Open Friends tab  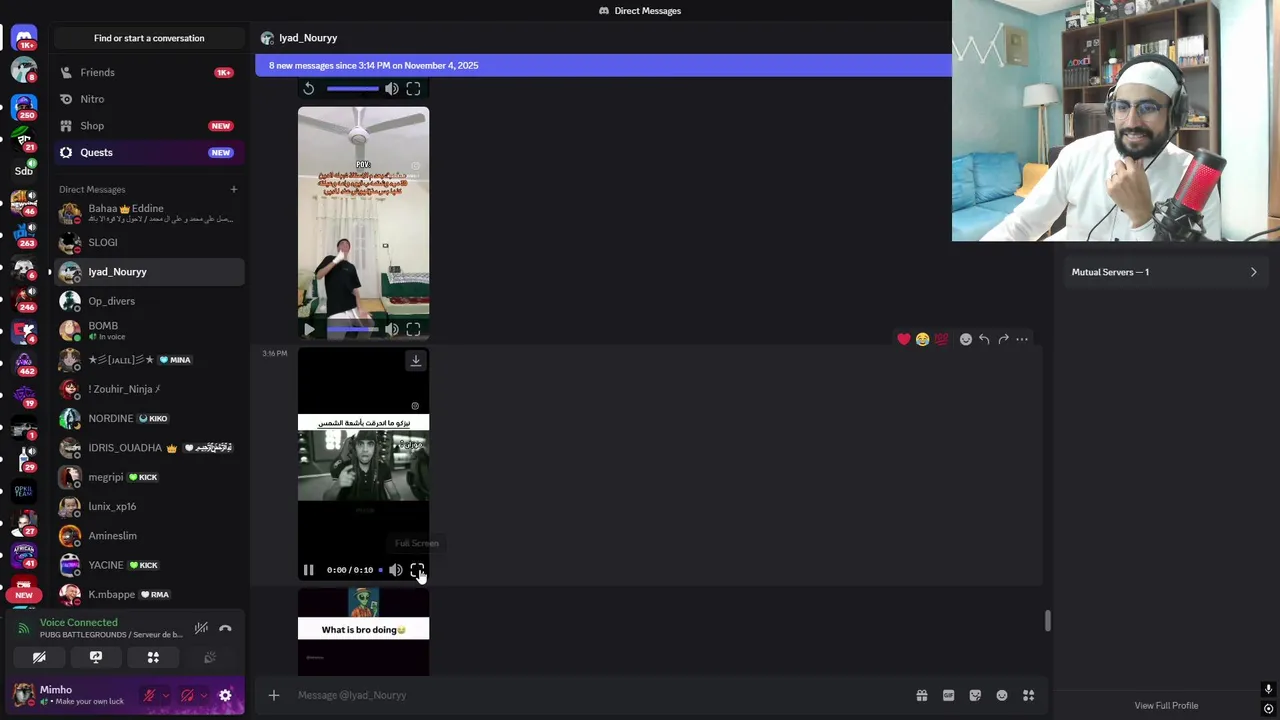(149, 72)
